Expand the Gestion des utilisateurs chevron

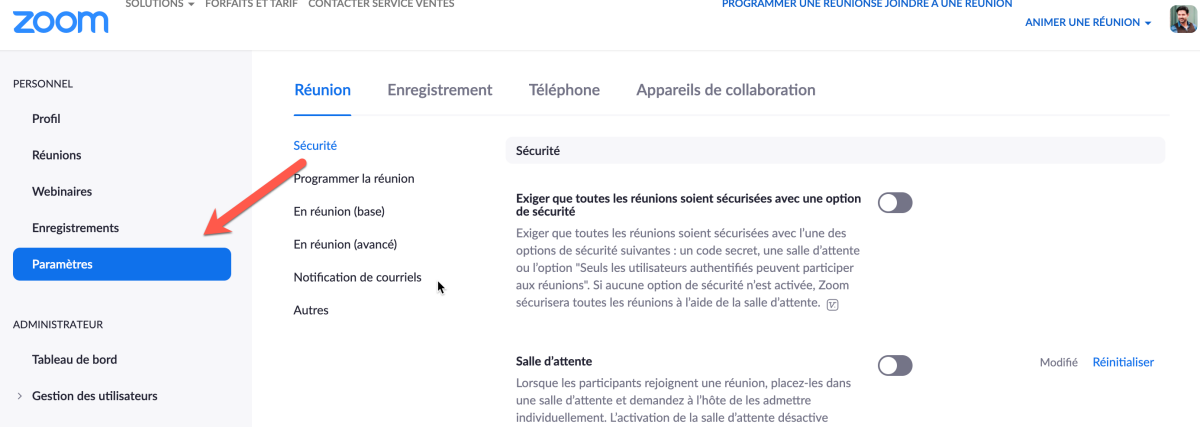(x=20, y=396)
